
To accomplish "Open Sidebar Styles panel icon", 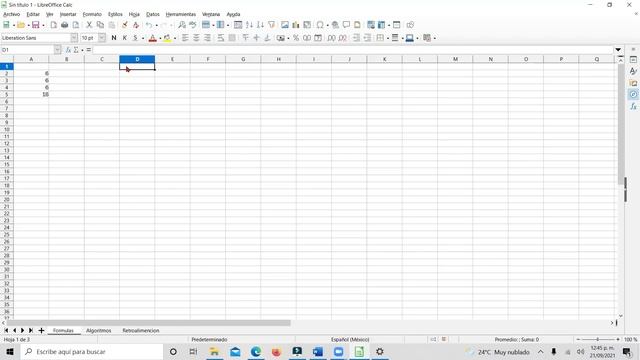I will [633, 71].
